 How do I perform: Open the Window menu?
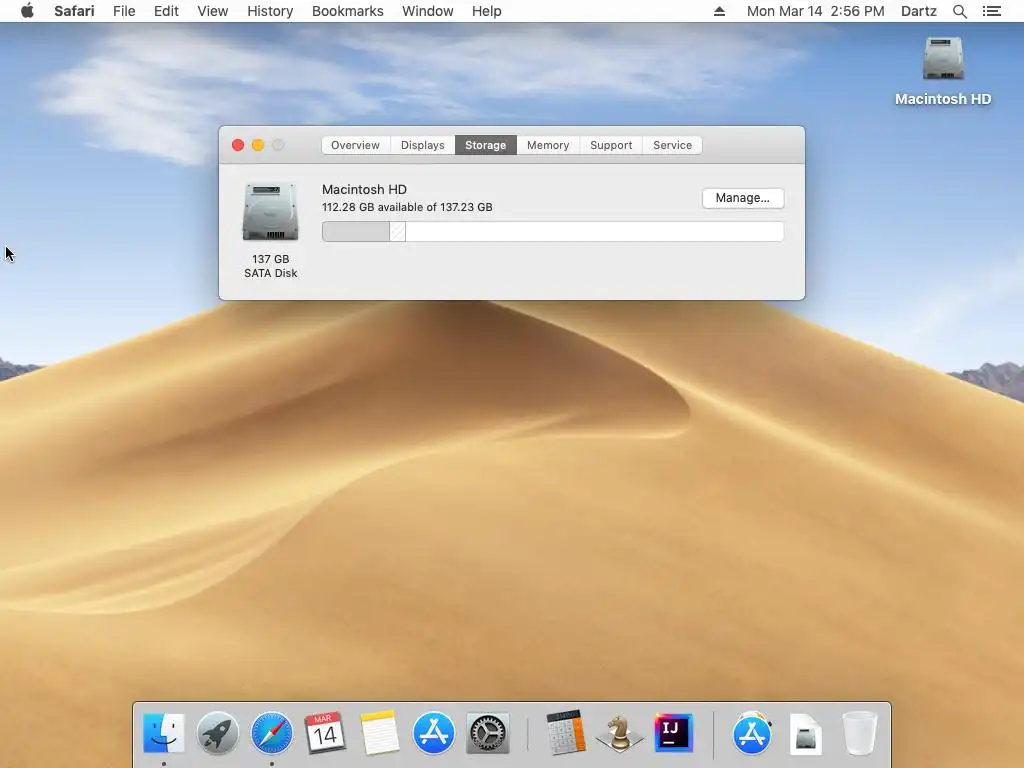pos(428,11)
